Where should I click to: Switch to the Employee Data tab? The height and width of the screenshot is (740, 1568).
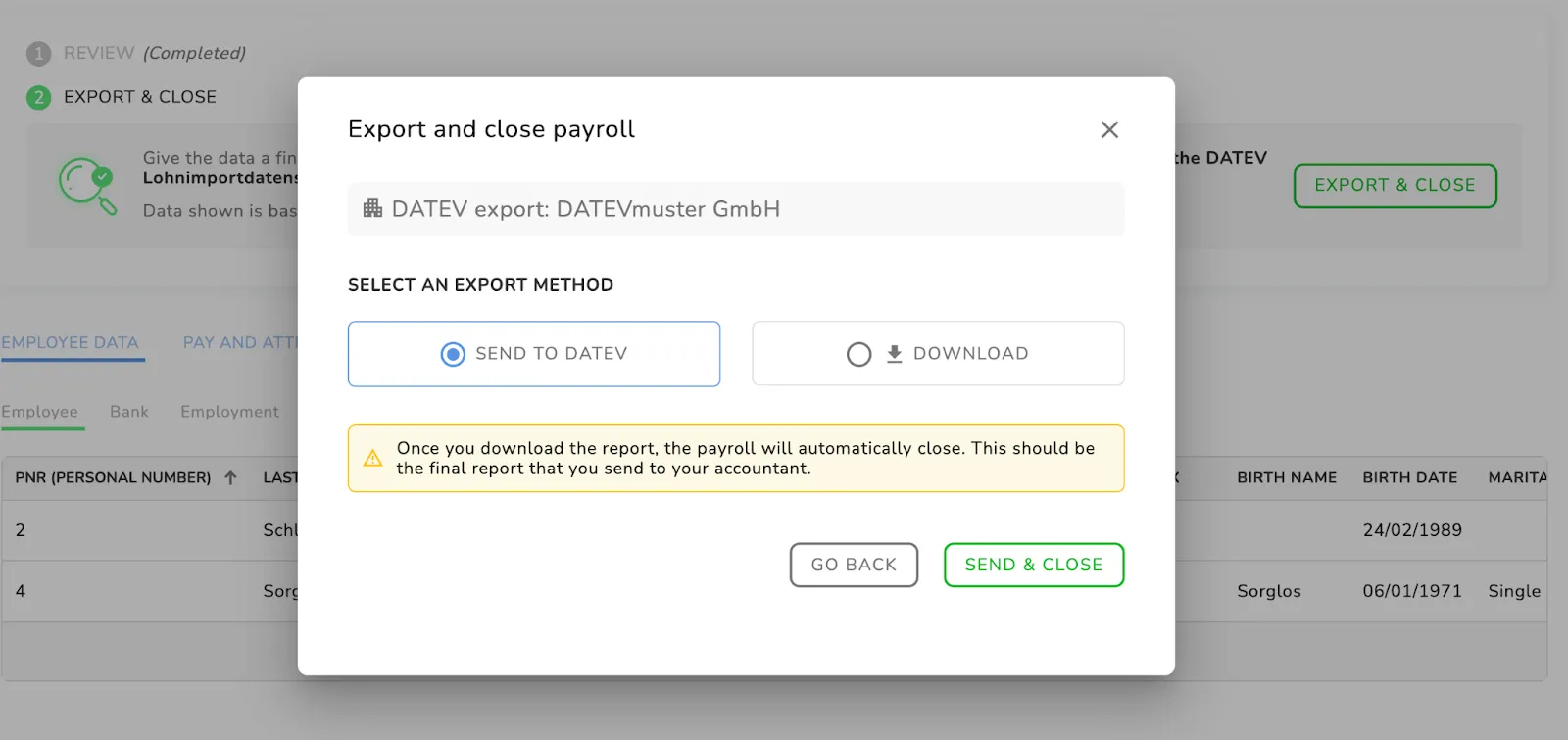71,343
